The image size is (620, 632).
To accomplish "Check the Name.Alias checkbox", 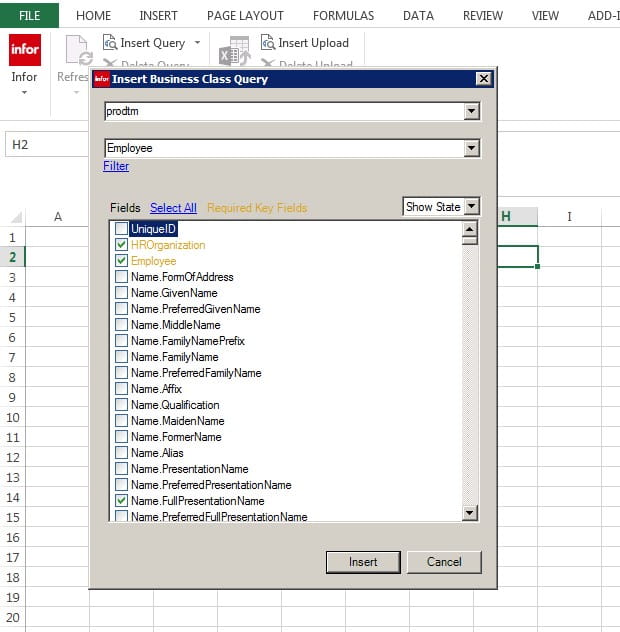I will coord(121,453).
